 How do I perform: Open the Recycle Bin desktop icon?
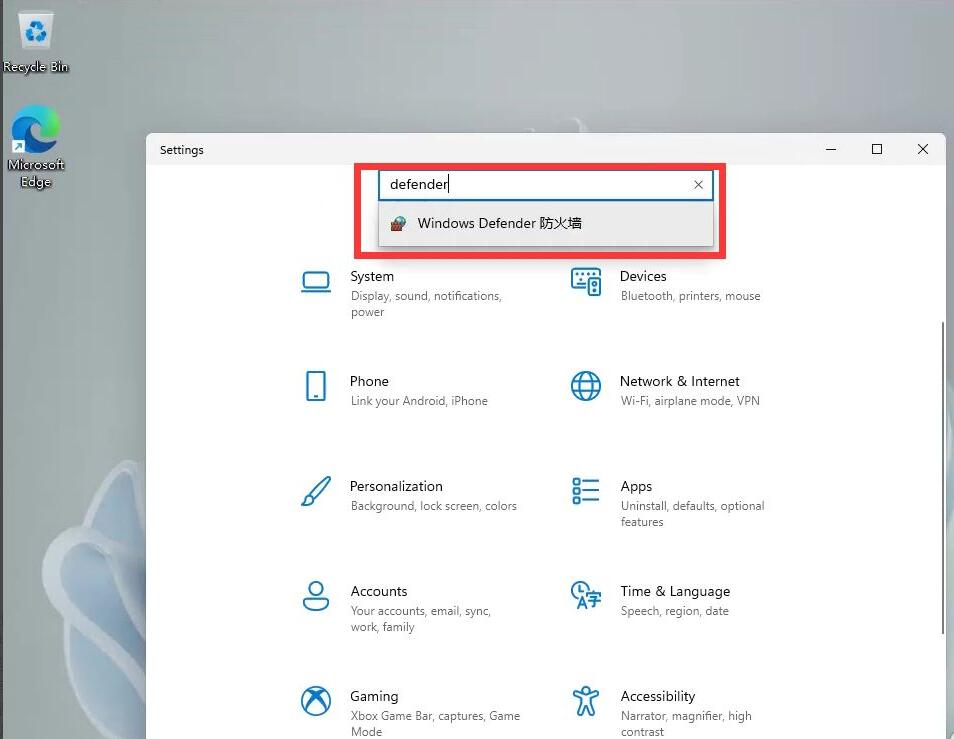pyautogui.click(x=36, y=43)
